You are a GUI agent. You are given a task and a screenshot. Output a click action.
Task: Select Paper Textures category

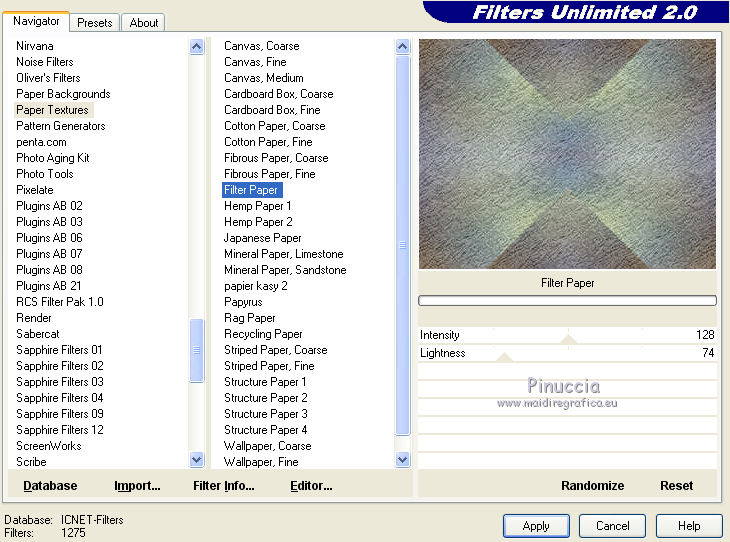[x=52, y=110]
